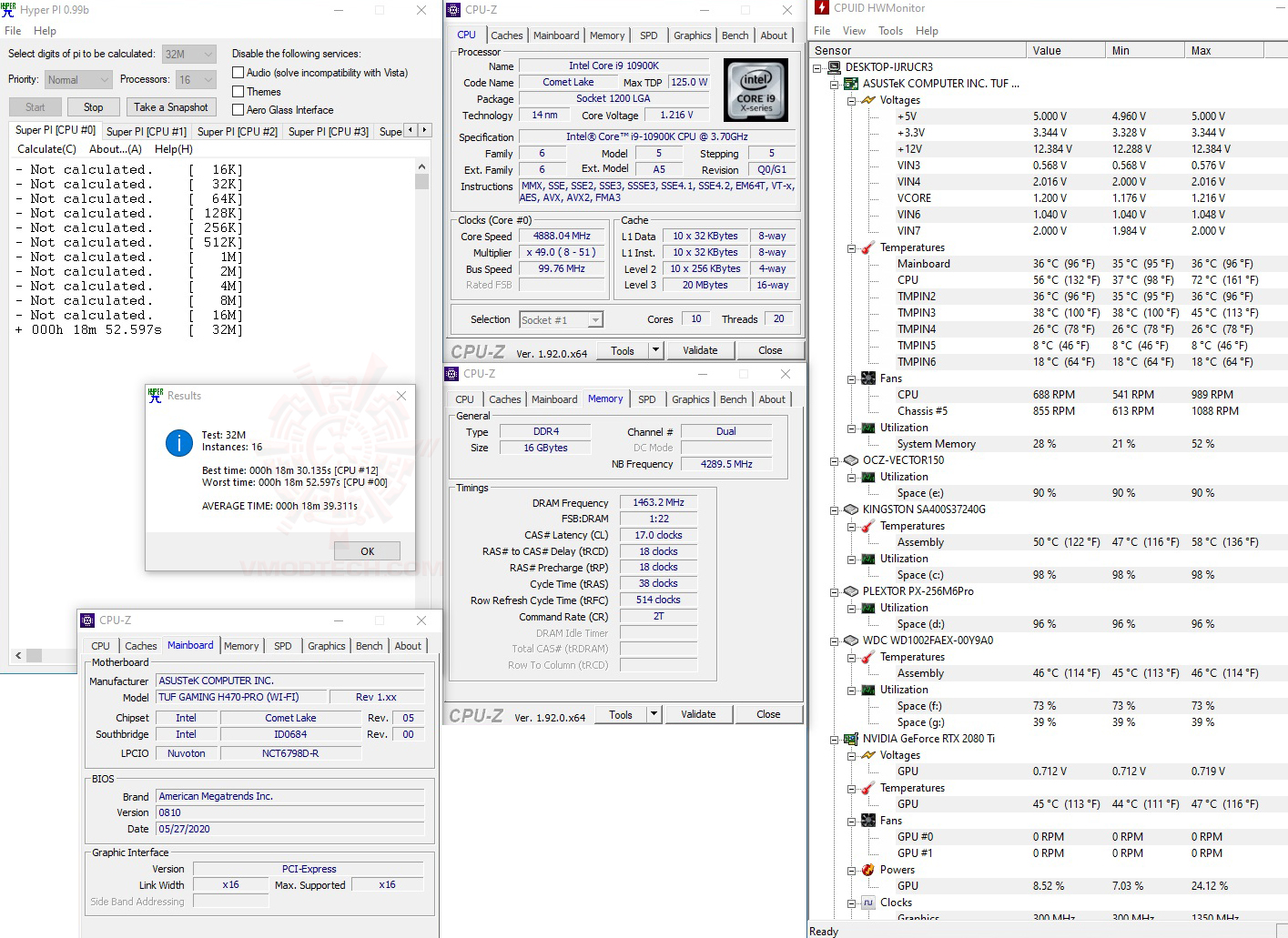The image size is (1288, 938).
Task: Click the NVIDIA GeForce RTX 2080 Ti device icon
Action: point(850,738)
